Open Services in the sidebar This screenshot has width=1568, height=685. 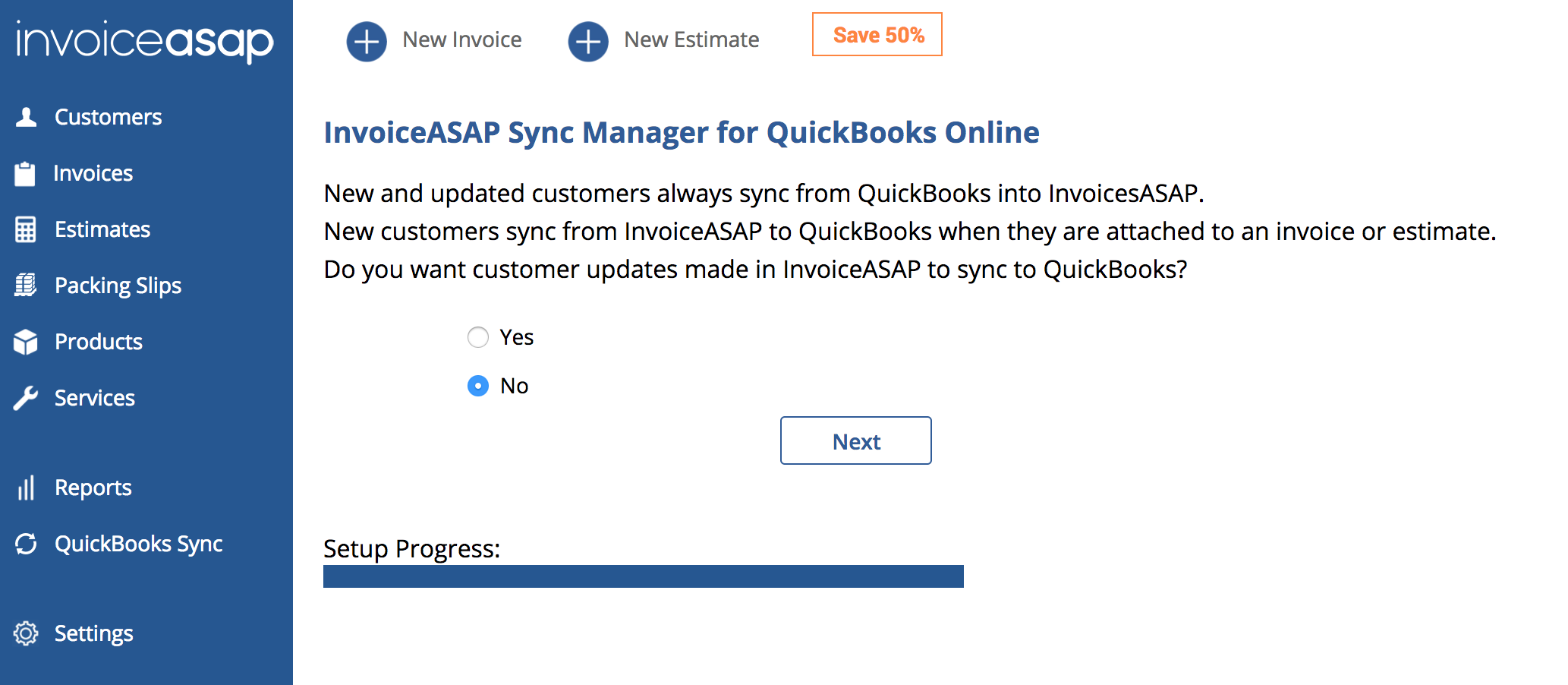coord(95,398)
